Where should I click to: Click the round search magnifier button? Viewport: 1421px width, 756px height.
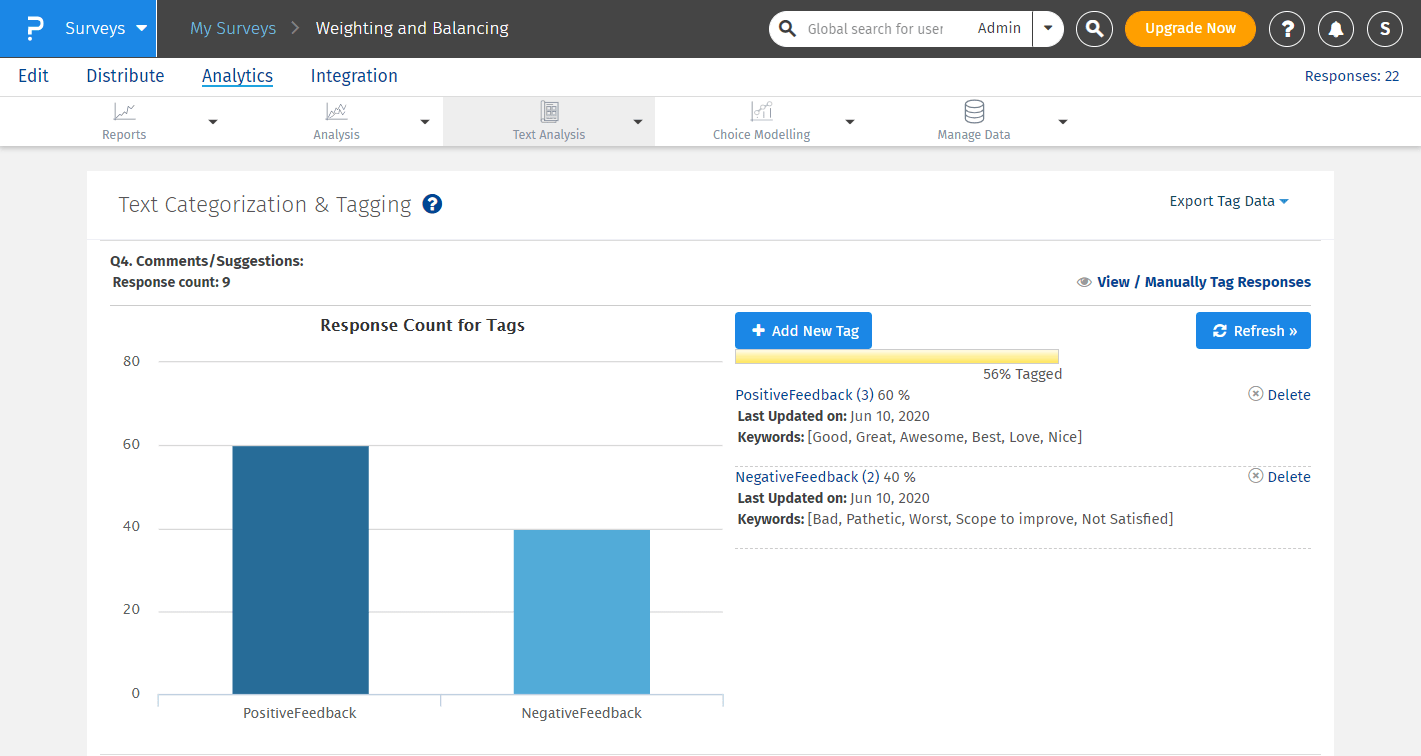click(x=1095, y=29)
